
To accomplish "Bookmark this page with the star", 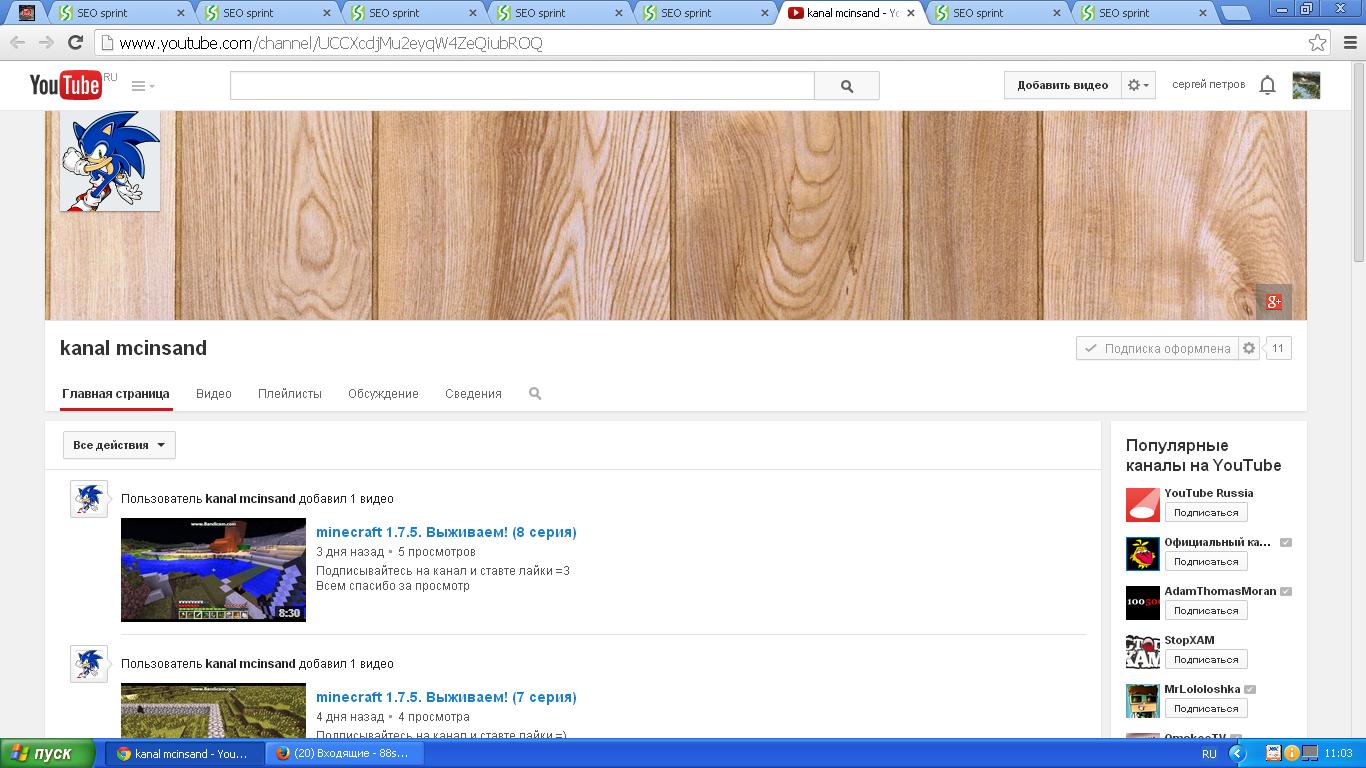I will click(1317, 43).
